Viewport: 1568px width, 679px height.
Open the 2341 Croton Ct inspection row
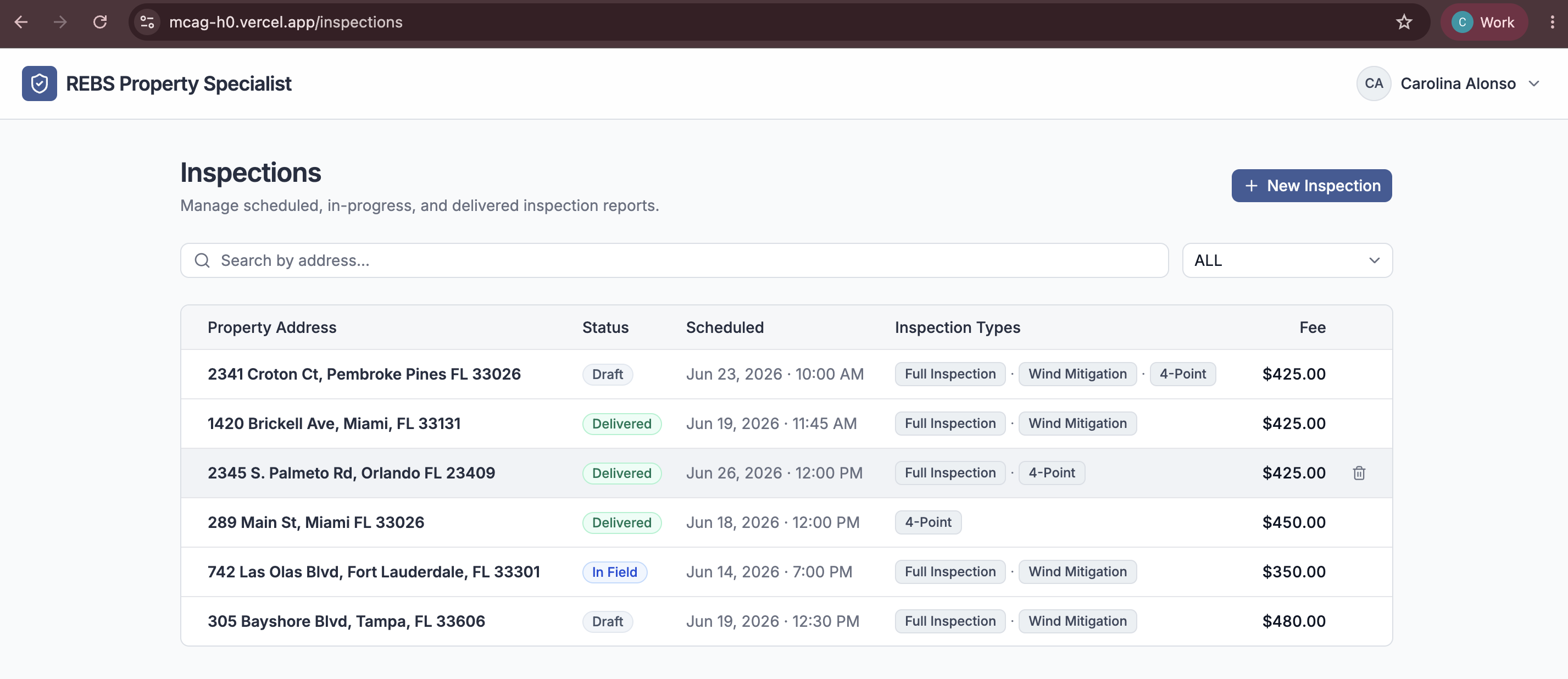click(x=786, y=374)
